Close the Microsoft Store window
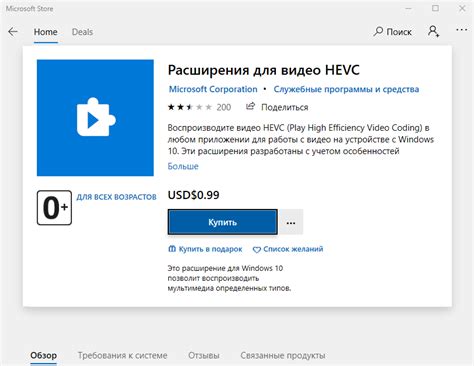 point(462,8)
